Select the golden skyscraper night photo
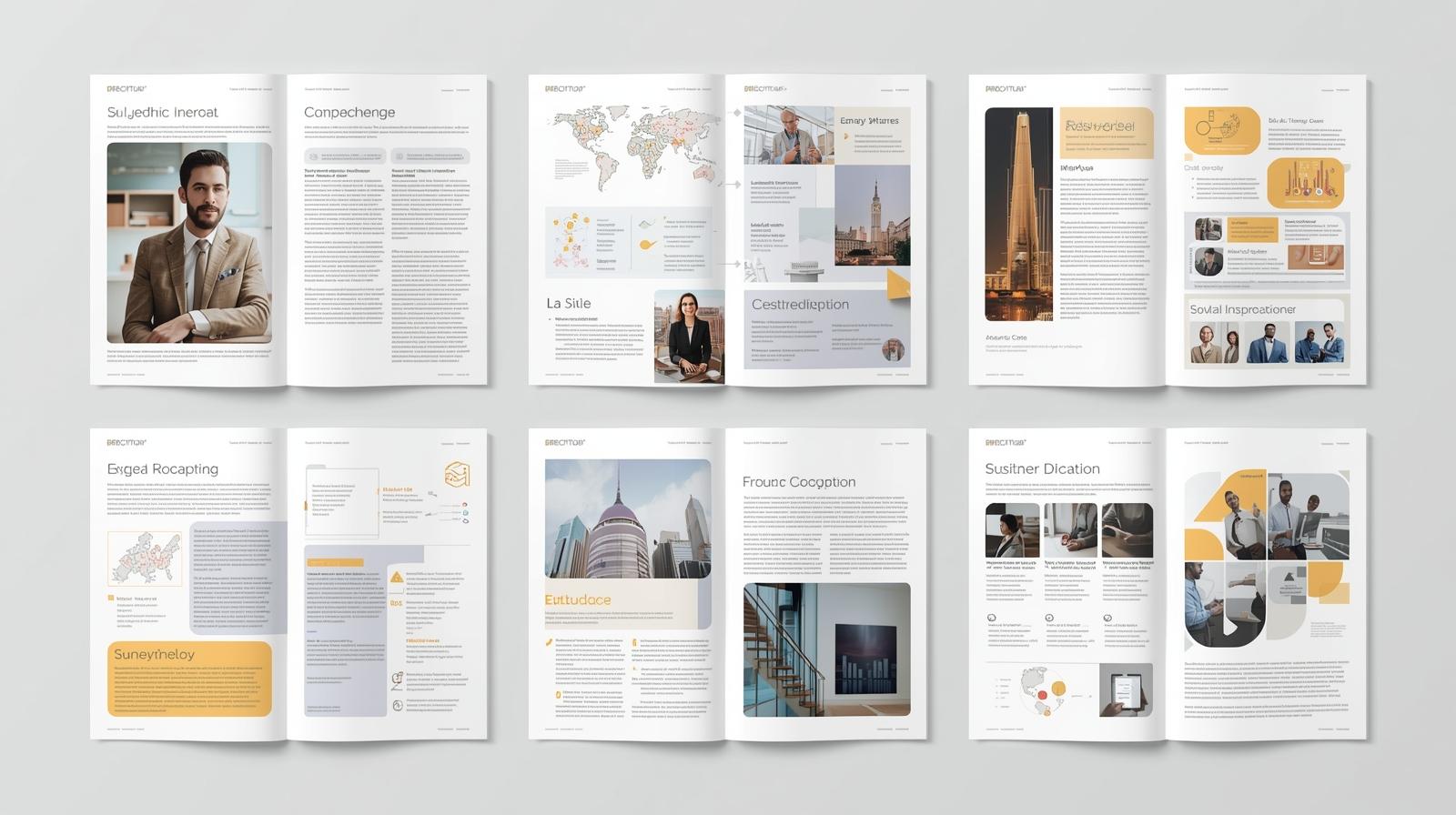Screen dimensions: 1456x815 [1018, 215]
